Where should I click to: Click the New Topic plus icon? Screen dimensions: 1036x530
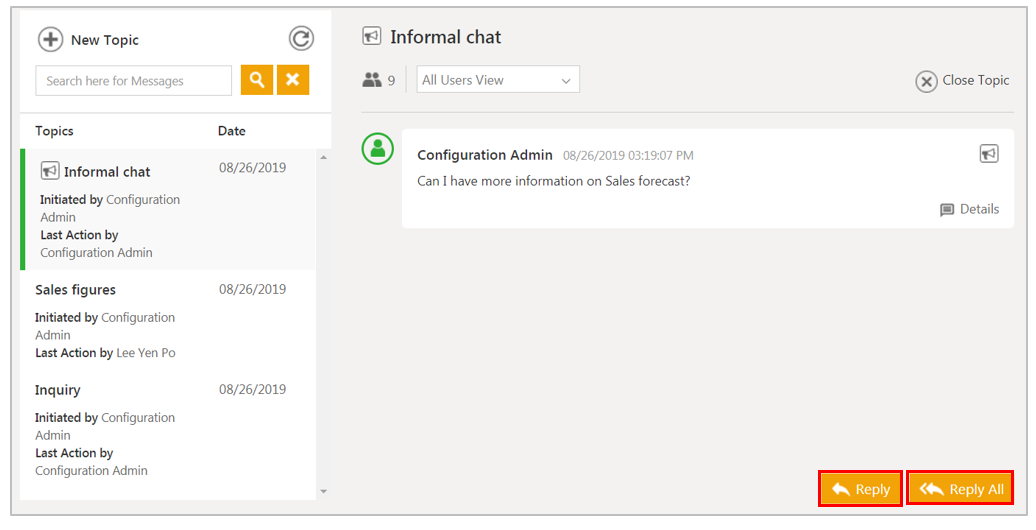pyautogui.click(x=50, y=39)
